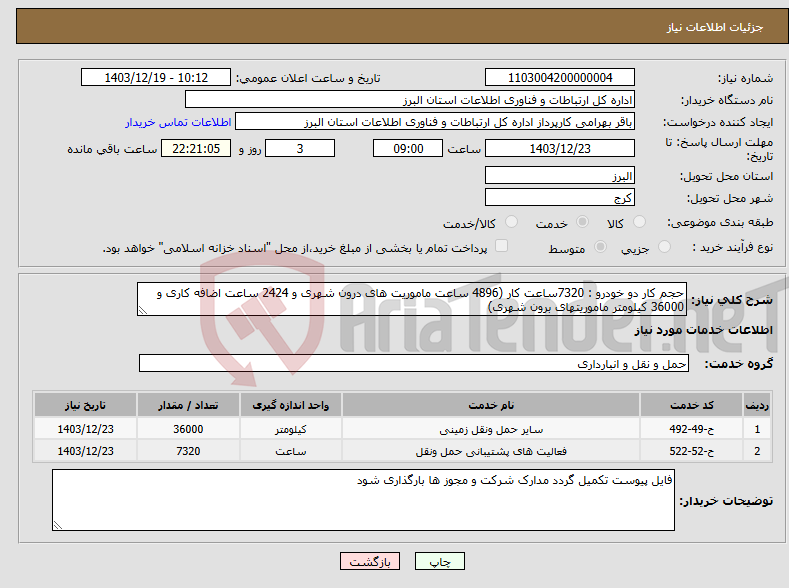789x588 pixels.
Task: Click the ردیف column header
Action: coord(757,405)
